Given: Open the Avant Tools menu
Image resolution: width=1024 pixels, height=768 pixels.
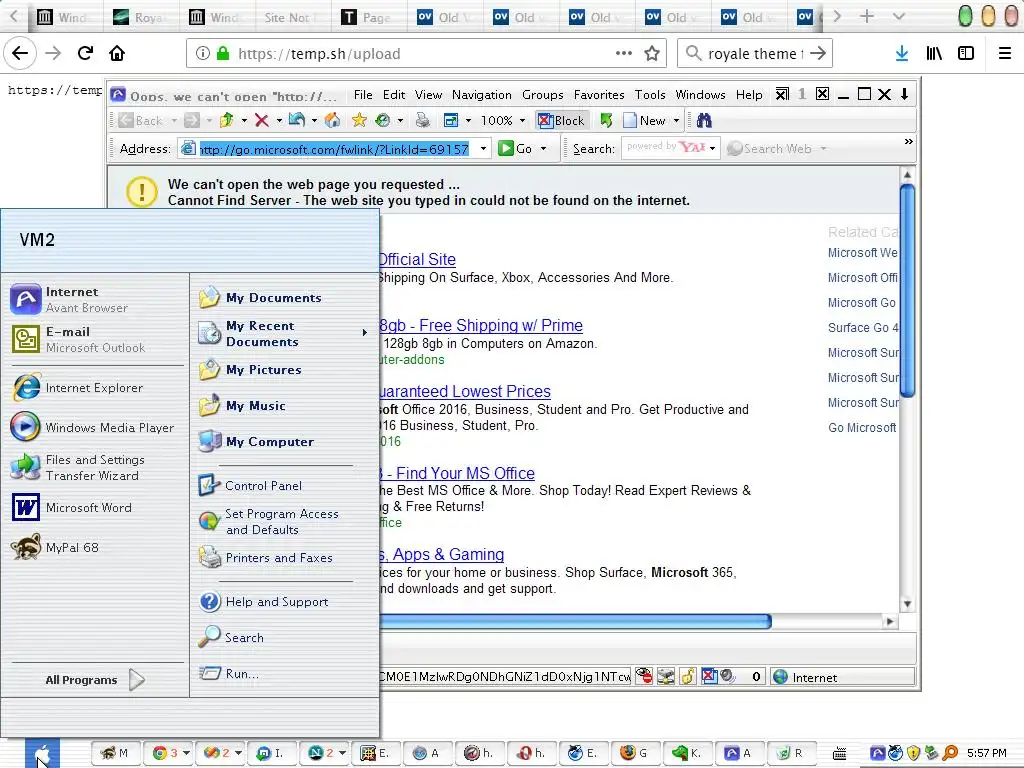Looking at the screenshot, I should coord(650,95).
